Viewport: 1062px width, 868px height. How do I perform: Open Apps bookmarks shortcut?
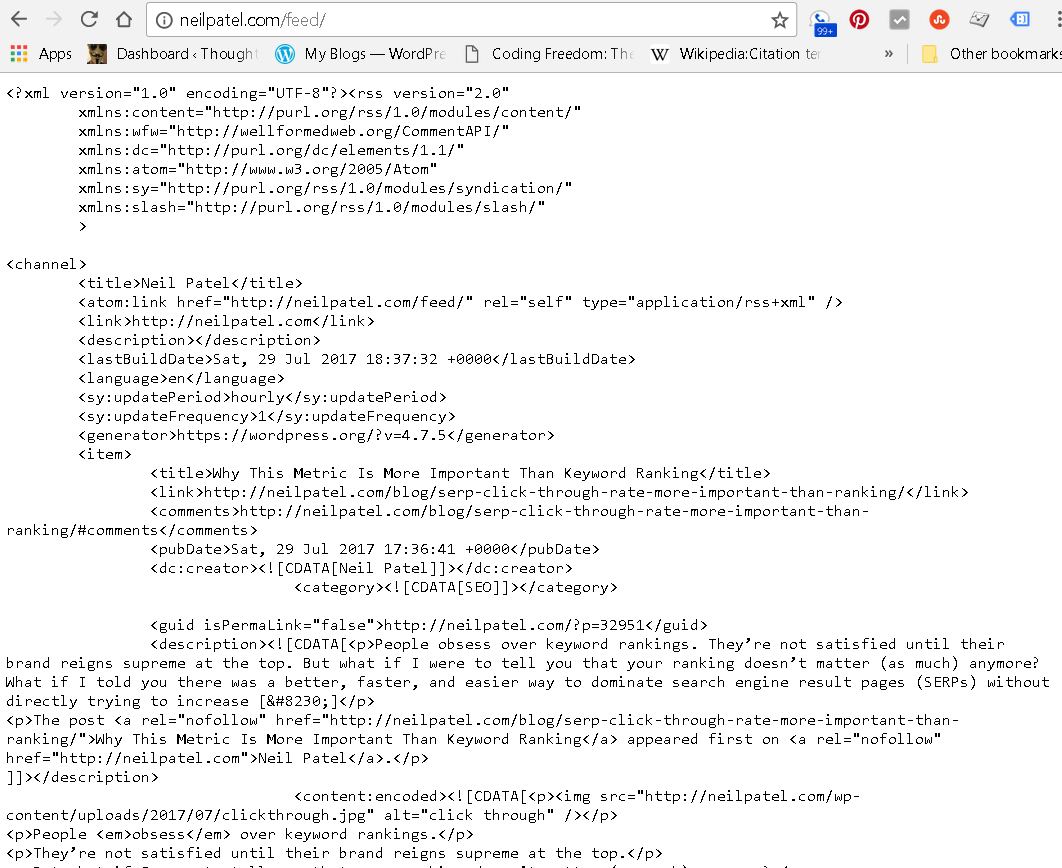[x=41, y=54]
